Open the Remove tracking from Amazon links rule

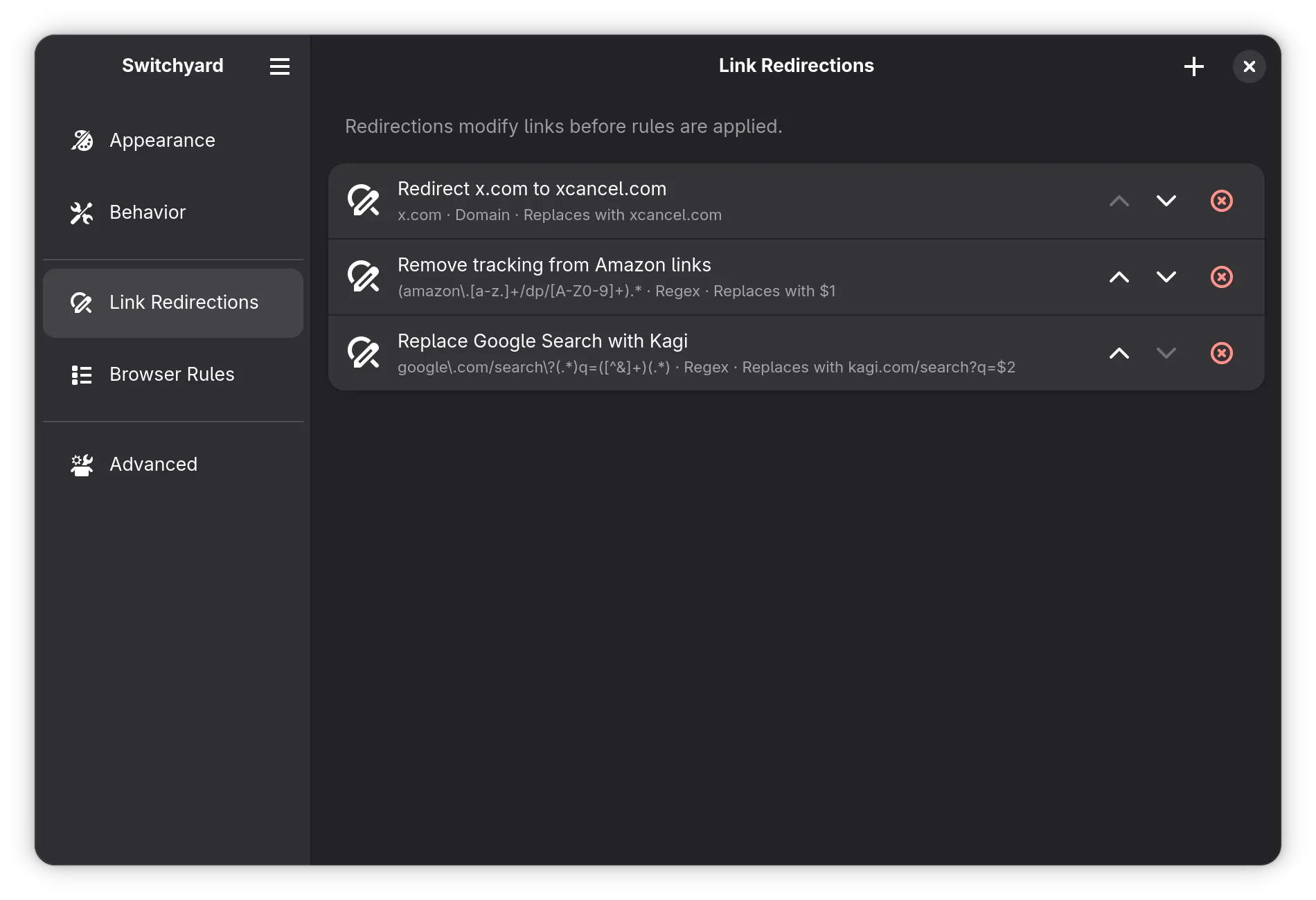pos(797,278)
